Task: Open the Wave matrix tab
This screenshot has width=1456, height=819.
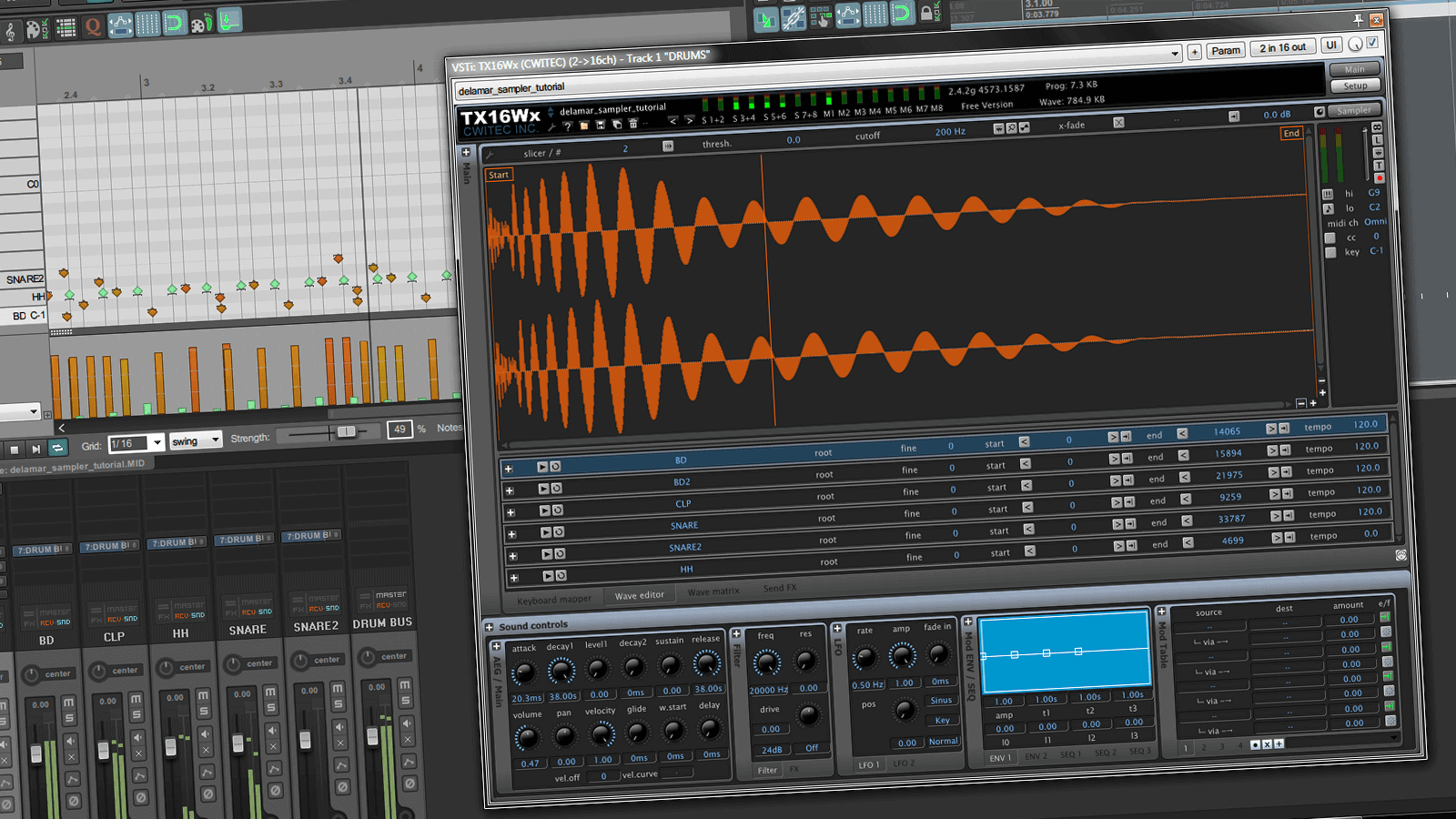Action: pos(713,591)
